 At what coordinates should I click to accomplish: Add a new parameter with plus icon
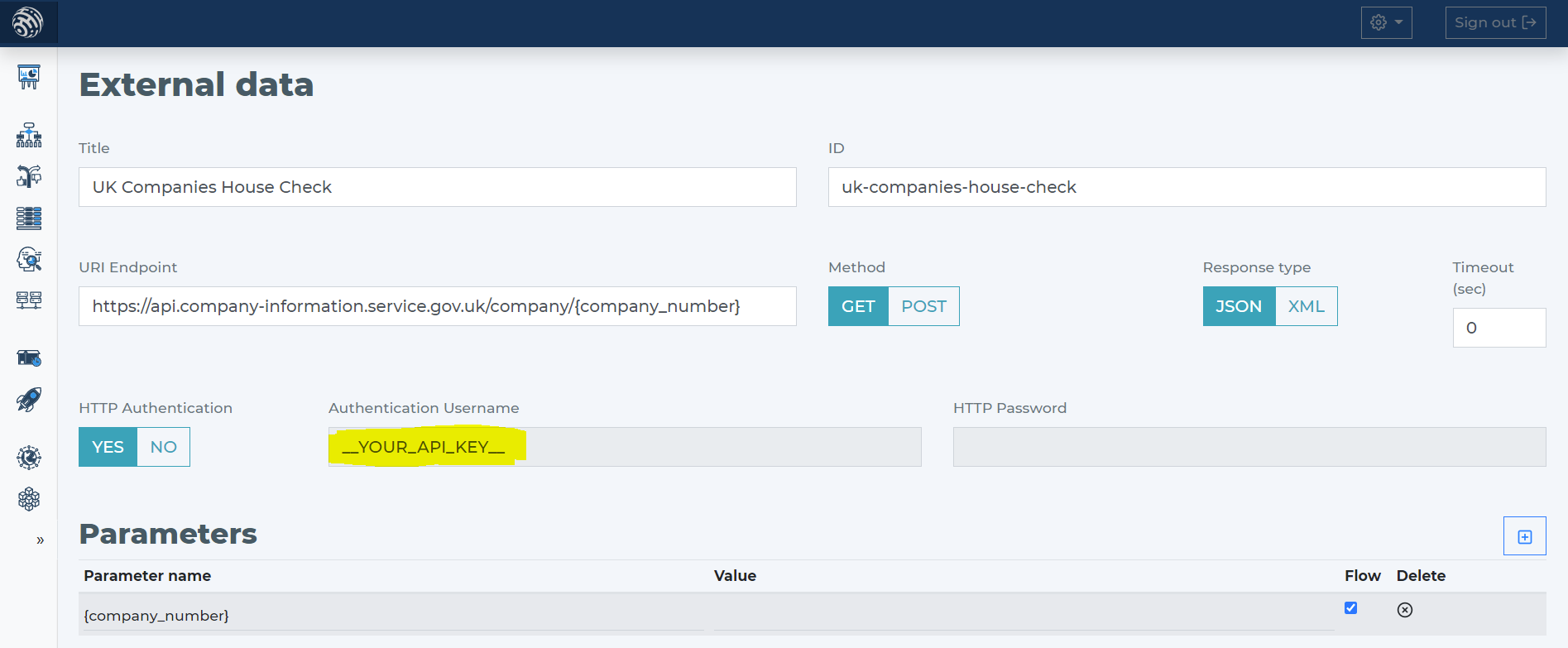pyautogui.click(x=1525, y=536)
